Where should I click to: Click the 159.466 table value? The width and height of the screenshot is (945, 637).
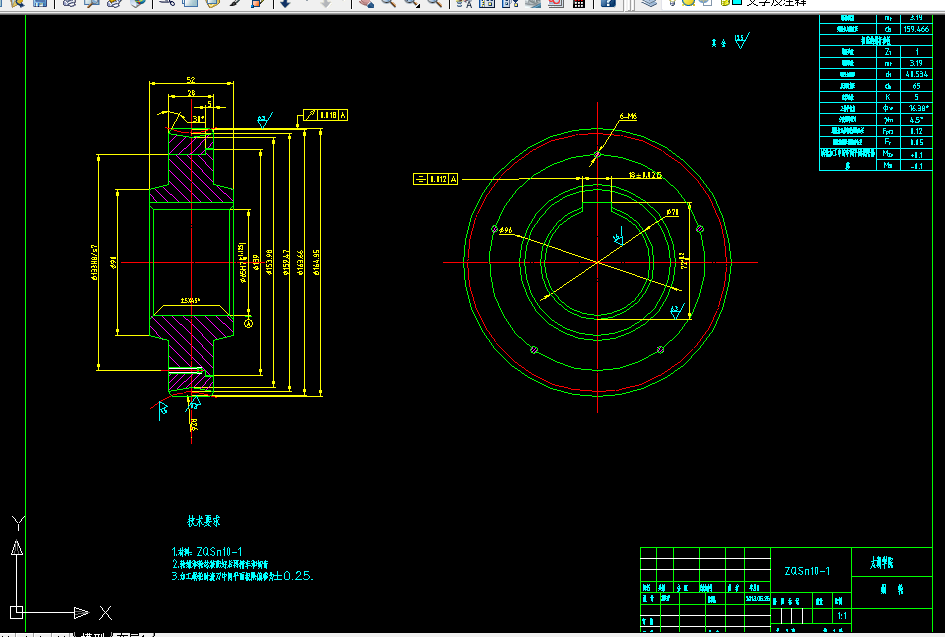click(916, 29)
